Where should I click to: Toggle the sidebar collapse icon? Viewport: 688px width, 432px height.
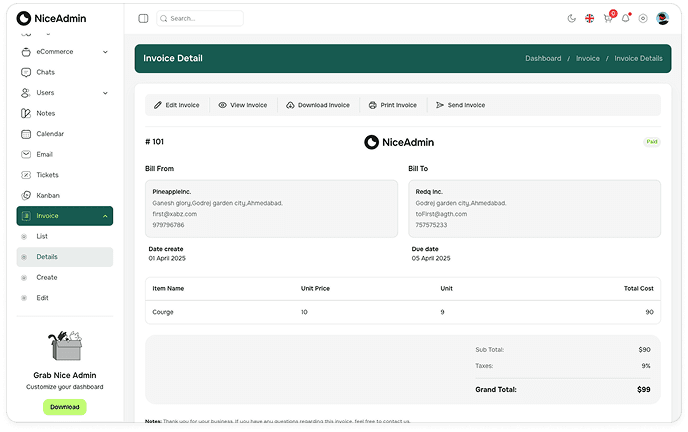(x=143, y=18)
